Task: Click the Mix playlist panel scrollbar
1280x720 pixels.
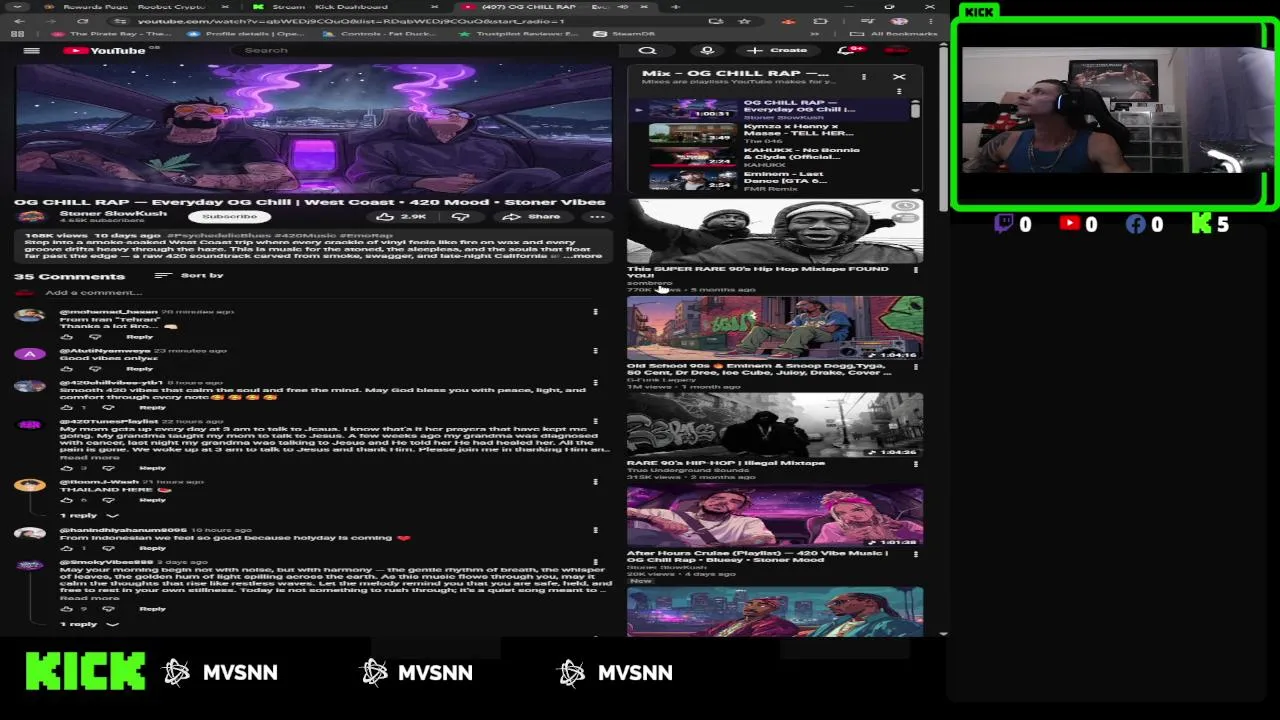Action: point(914,110)
